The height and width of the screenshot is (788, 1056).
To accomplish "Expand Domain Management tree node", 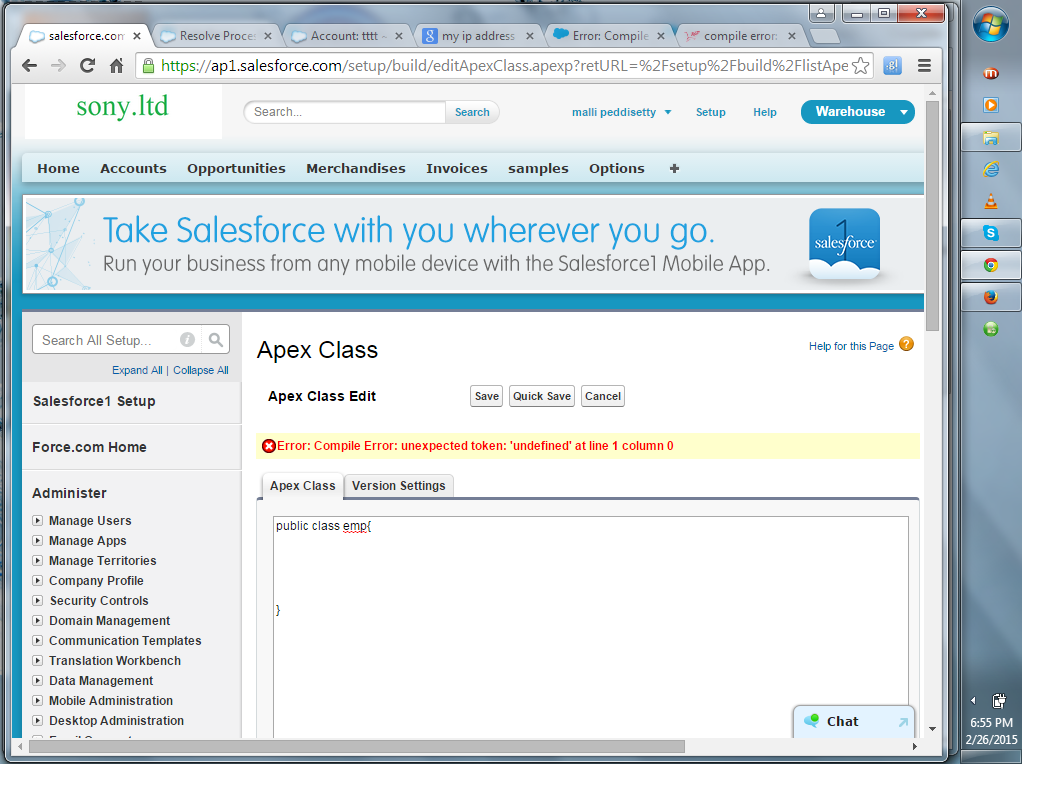I will coord(38,620).
